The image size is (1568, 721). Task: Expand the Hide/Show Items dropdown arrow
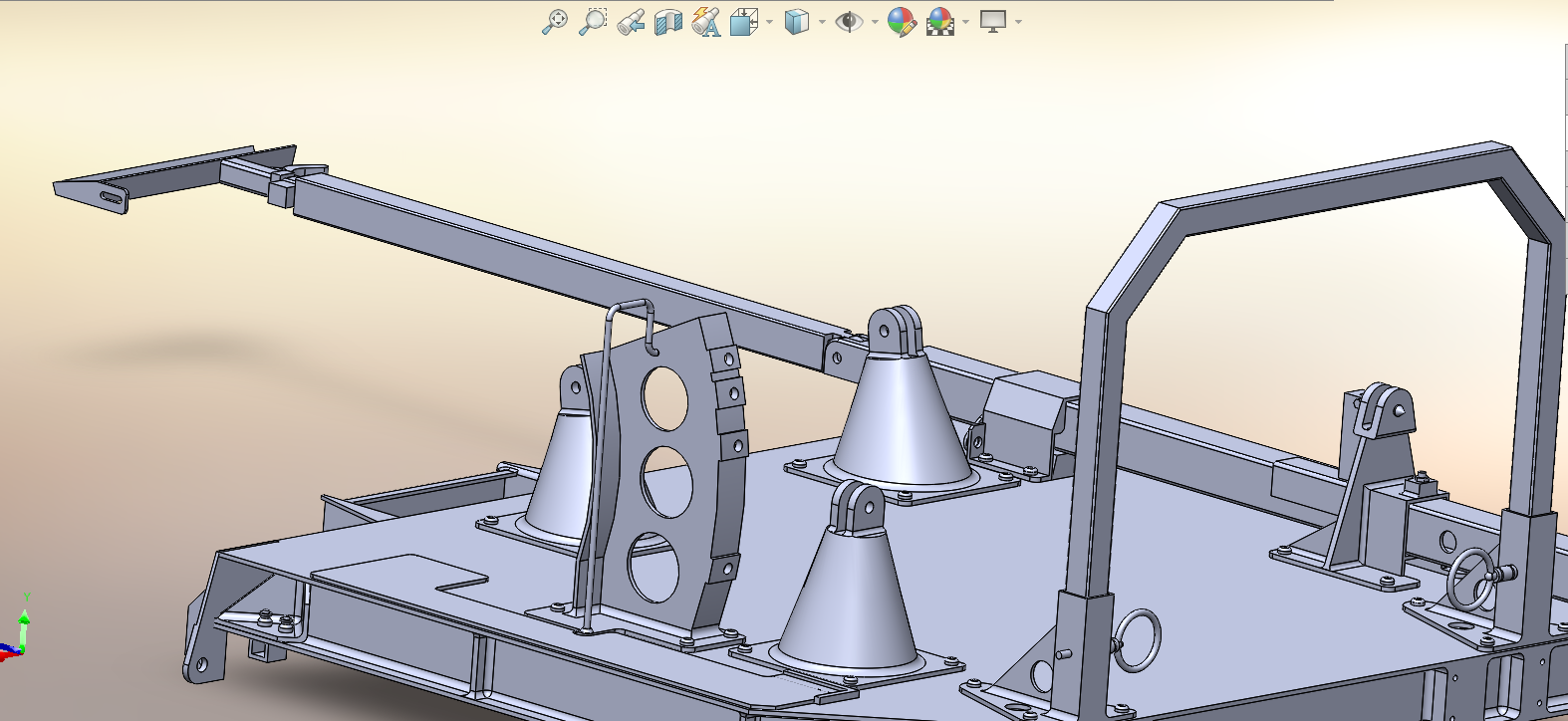[x=875, y=22]
